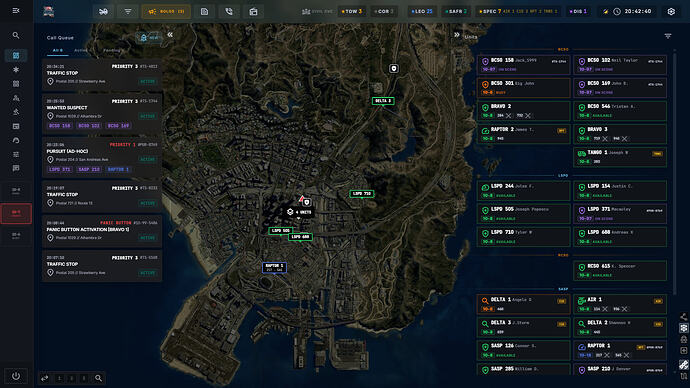Select the red highlighted status button in sidebar
Viewport: 690px width, 388px height.
coord(16,213)
